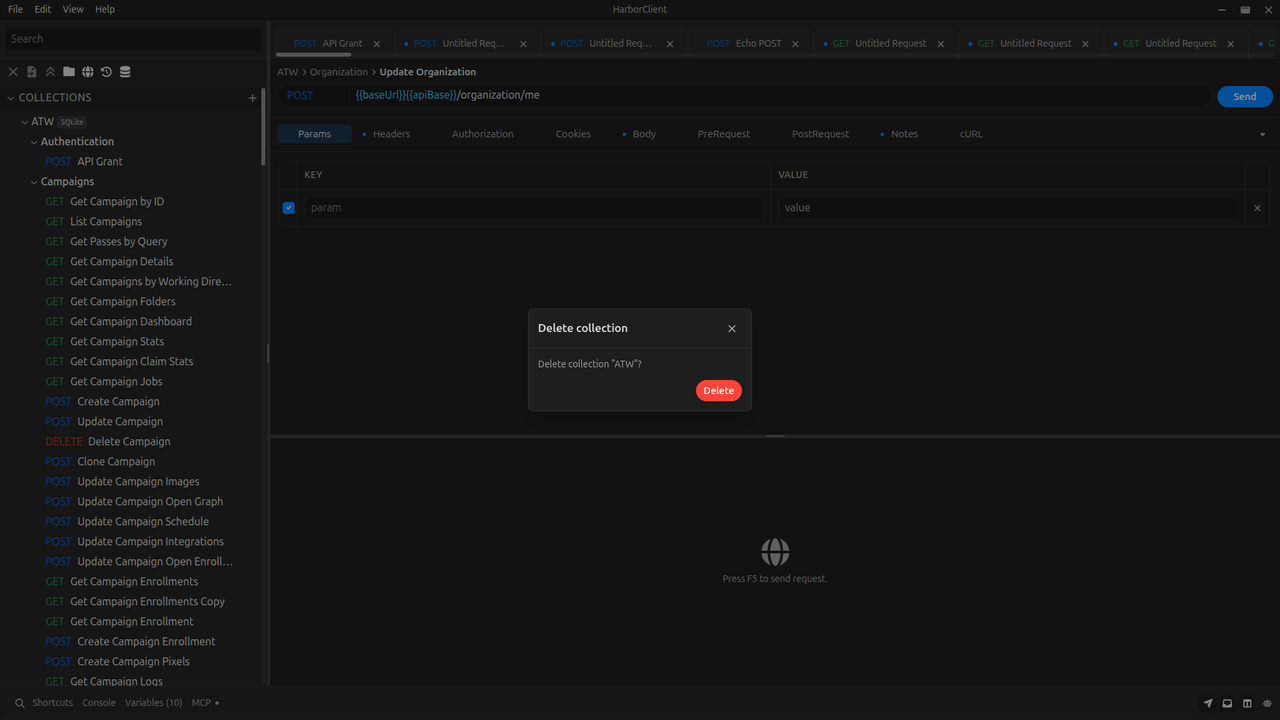Click MCP in status bar
The width and height of the screenshot is (1280, 720).
pyautogui.click(x=205, y=703)
